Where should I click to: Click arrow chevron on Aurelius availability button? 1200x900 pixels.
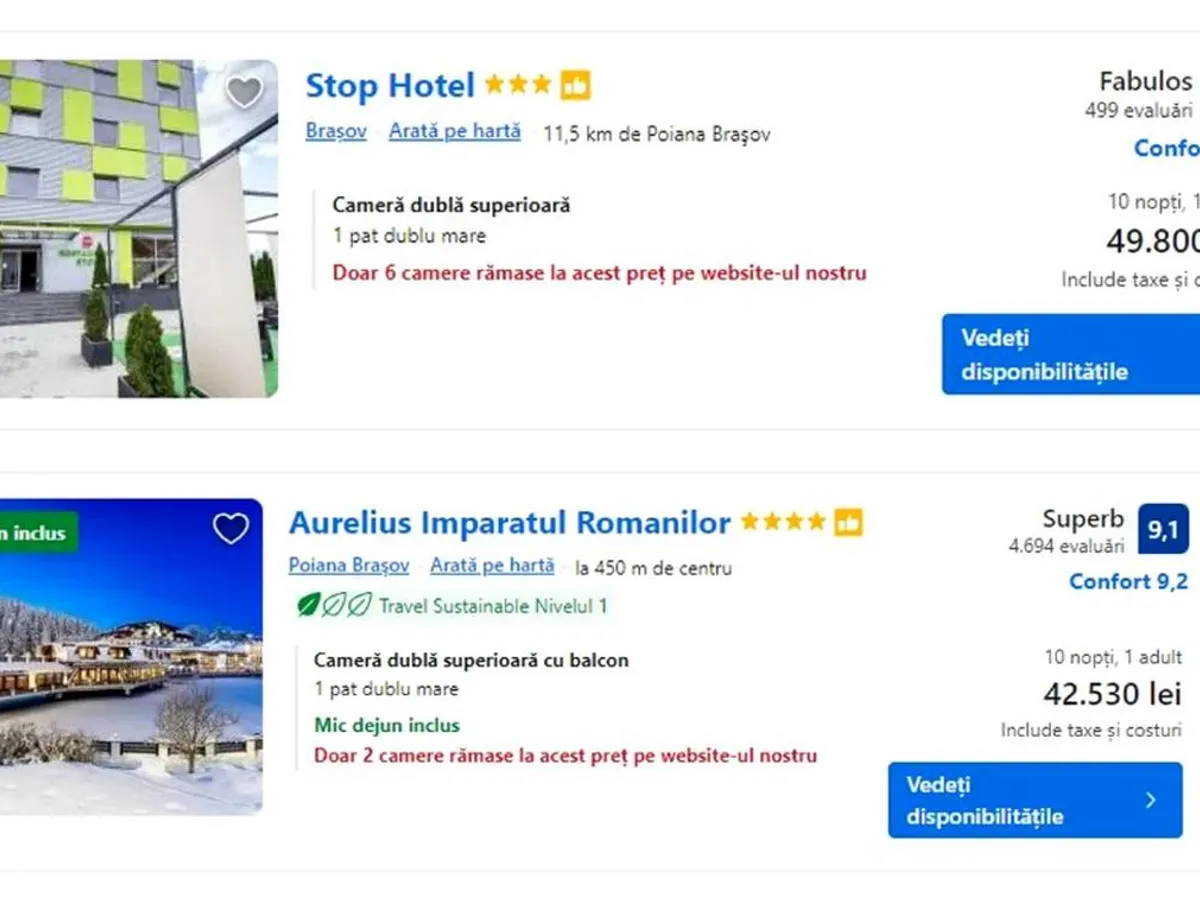(x=1151, y=800)
